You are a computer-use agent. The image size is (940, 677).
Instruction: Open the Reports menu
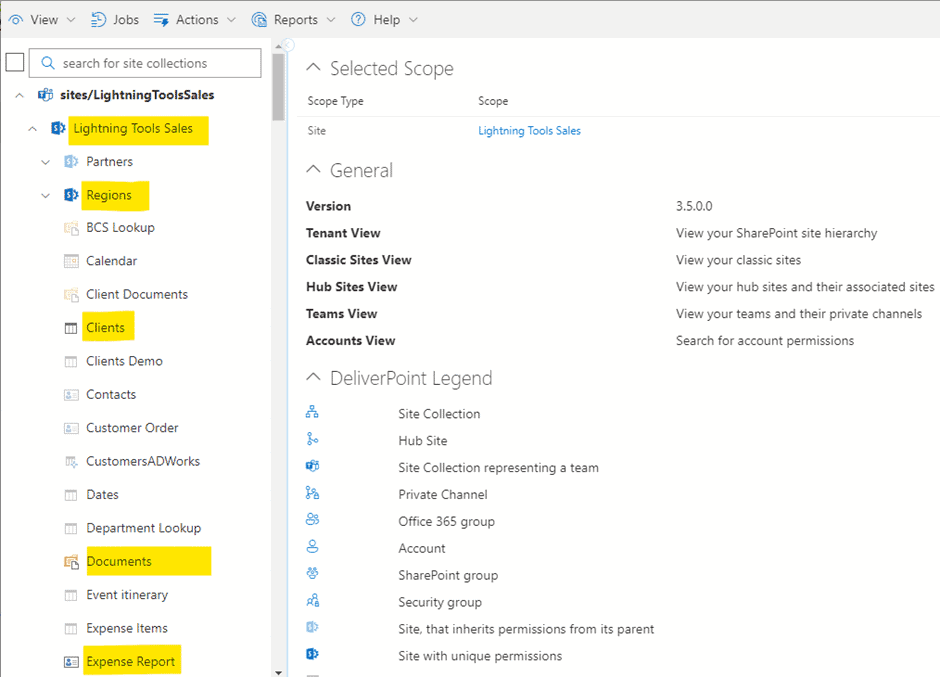(x=295, y=20)
